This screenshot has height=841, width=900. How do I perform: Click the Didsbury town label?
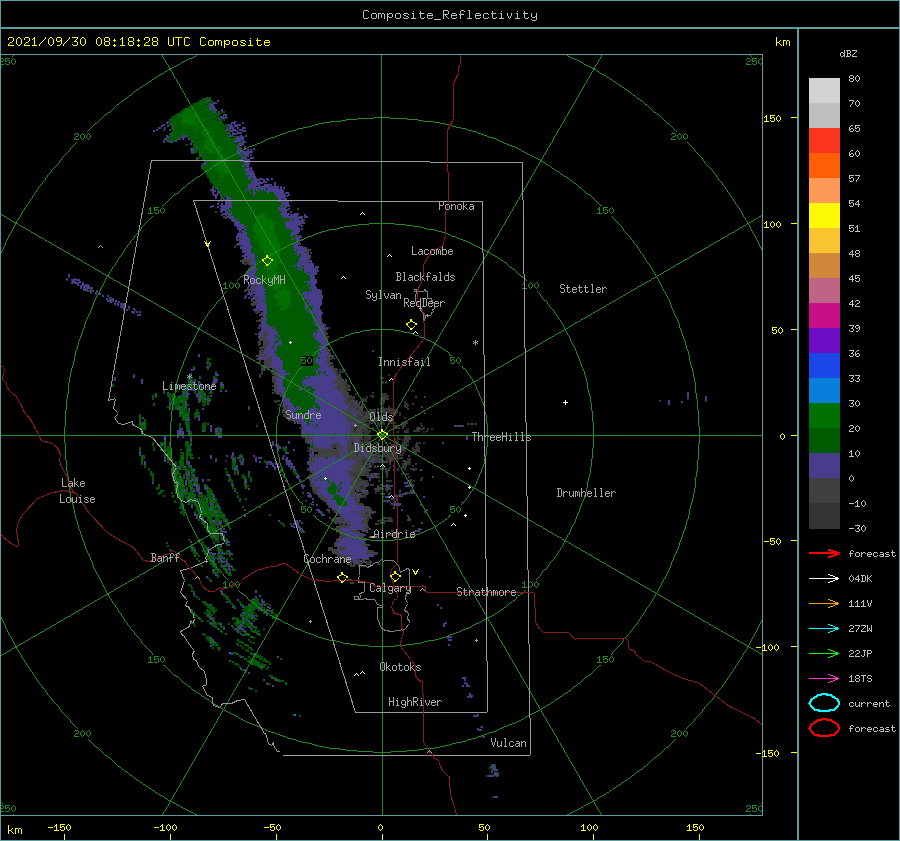[377, 448]
